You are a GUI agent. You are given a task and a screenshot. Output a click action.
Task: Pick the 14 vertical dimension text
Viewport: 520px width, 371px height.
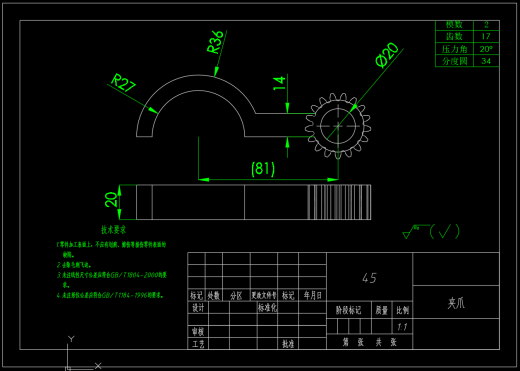279,83
